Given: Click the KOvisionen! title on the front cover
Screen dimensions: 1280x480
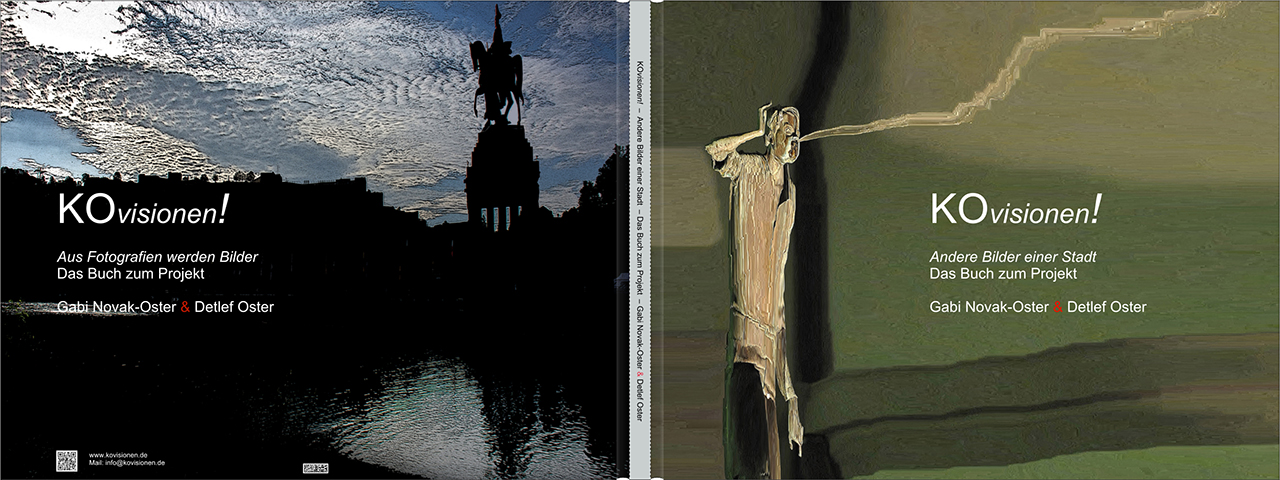Looking at the screenshot, I should click(x=1017, y=210).
